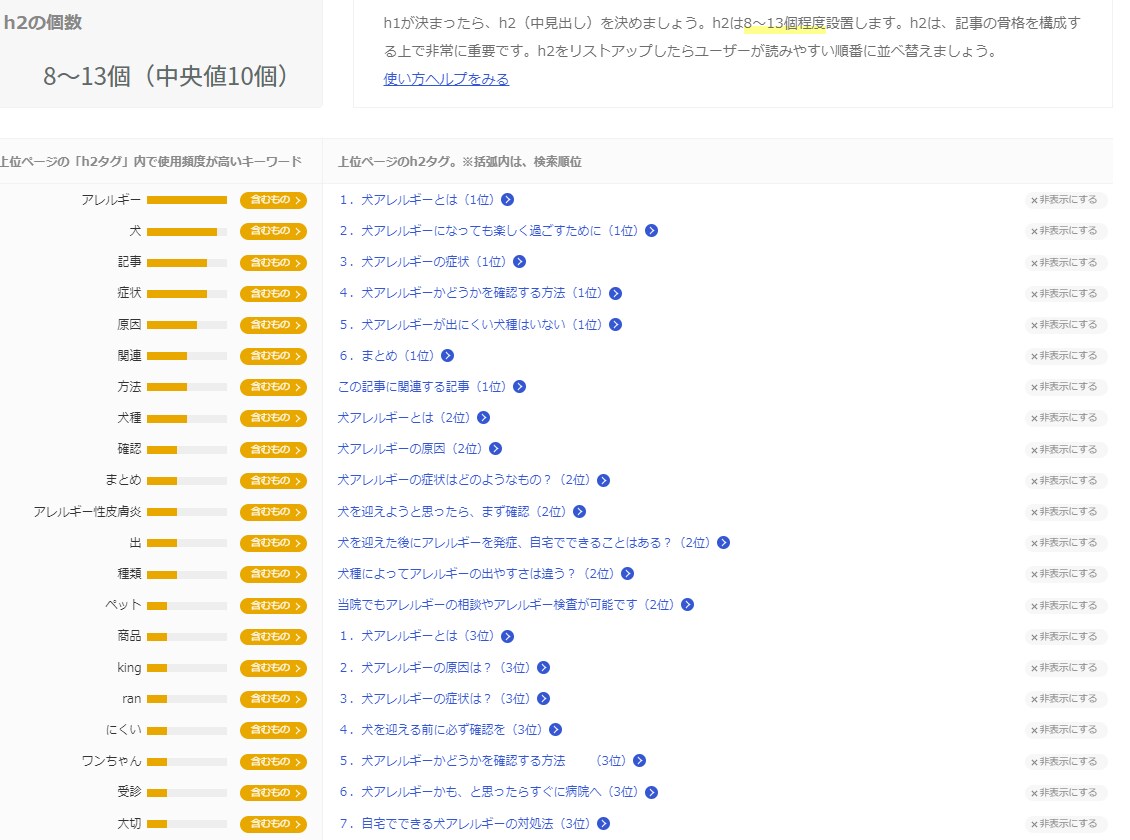Click arrow icon beside 犬アレルギーとは（2位）
Viewport: 1130px width, 840px height.
coord(484,418)
